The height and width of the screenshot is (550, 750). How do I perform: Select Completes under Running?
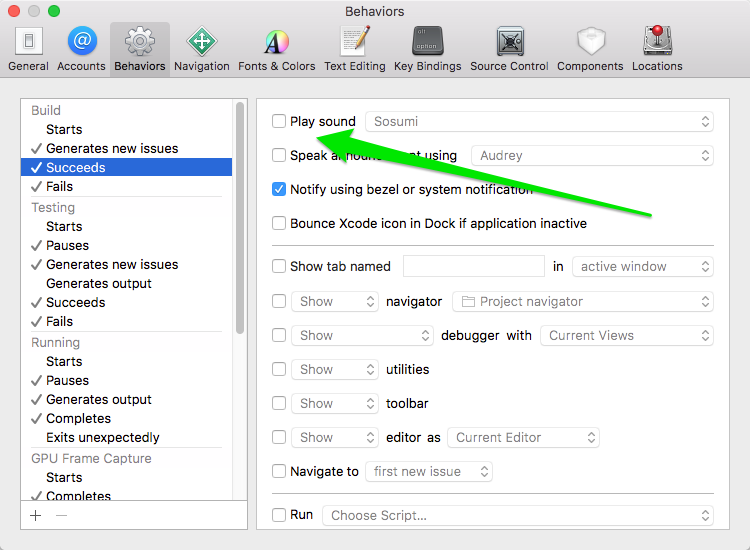(x=127, y=418)
